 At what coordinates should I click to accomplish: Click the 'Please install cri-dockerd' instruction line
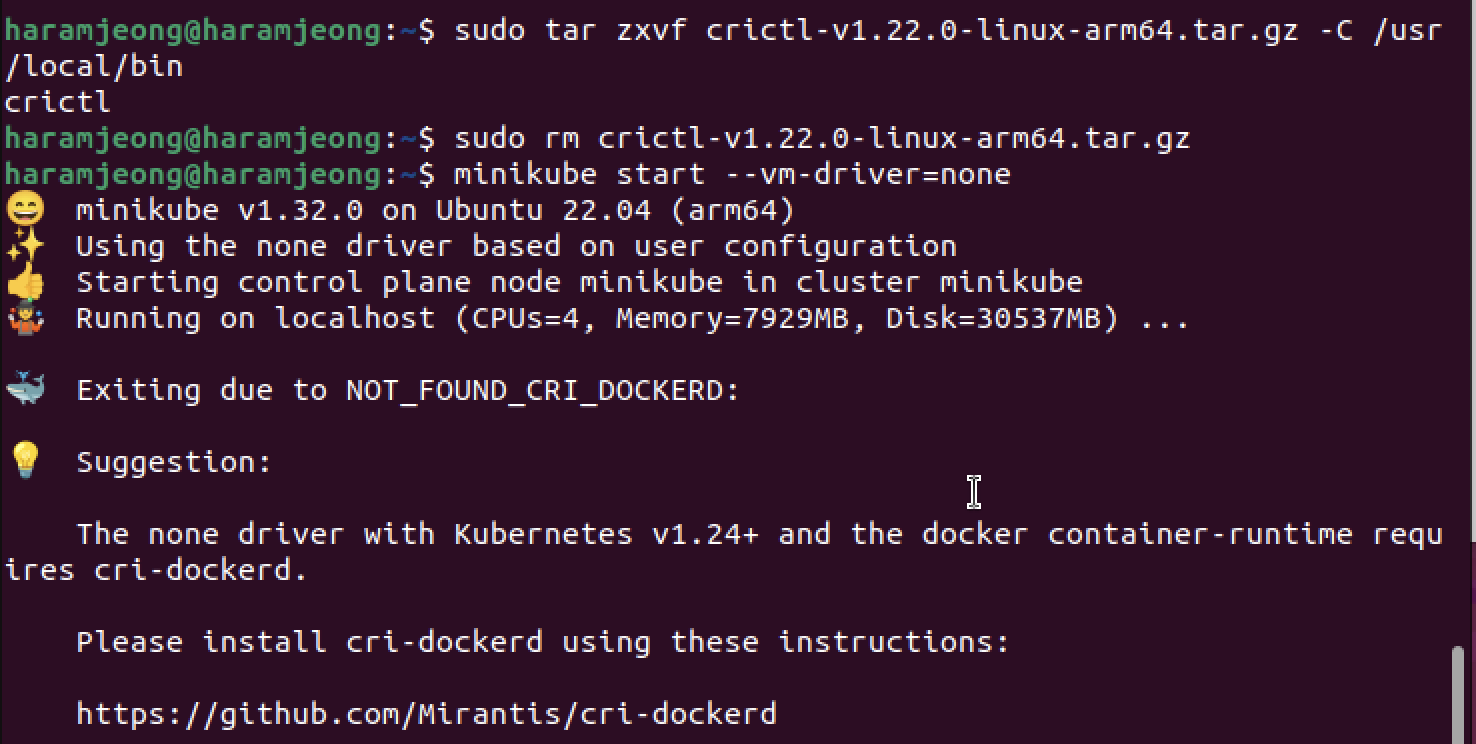[543, 642]
